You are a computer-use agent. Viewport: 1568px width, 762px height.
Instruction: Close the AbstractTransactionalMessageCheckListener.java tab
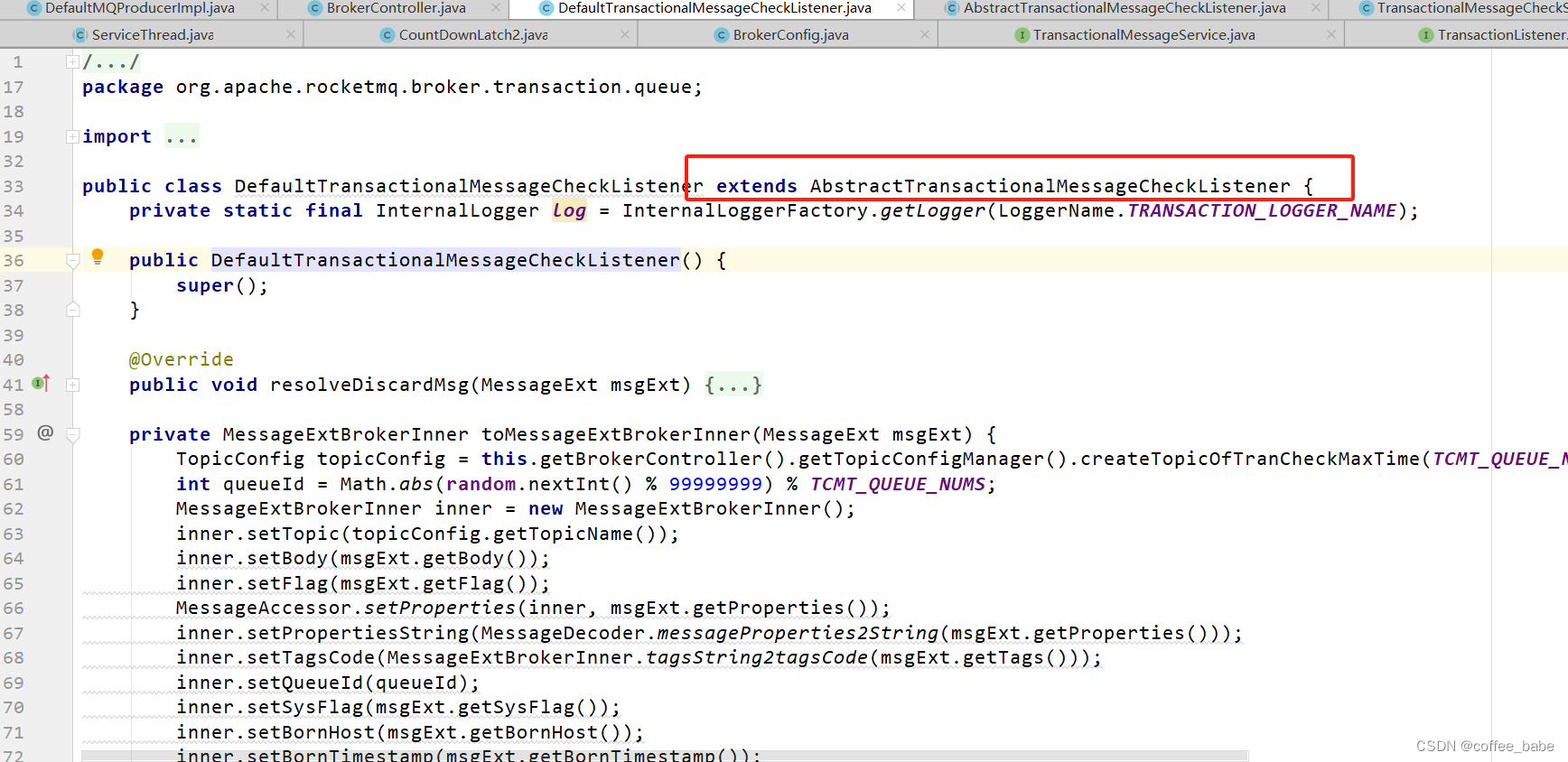click(x=1316, y=8)
